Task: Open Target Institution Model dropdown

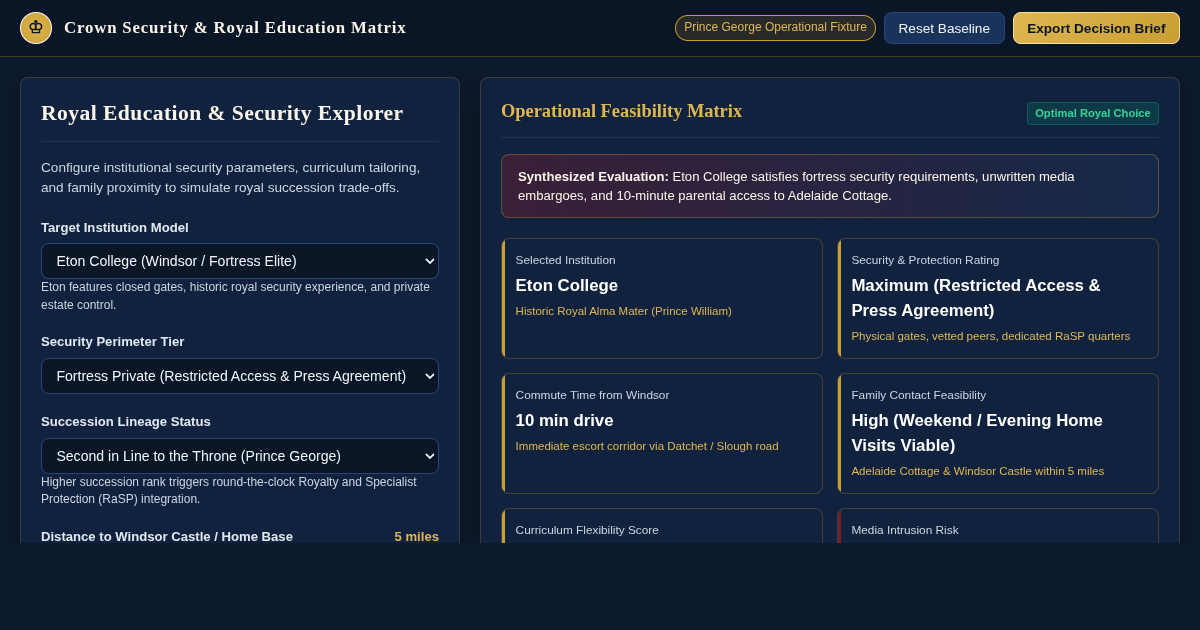Action: 240,261
